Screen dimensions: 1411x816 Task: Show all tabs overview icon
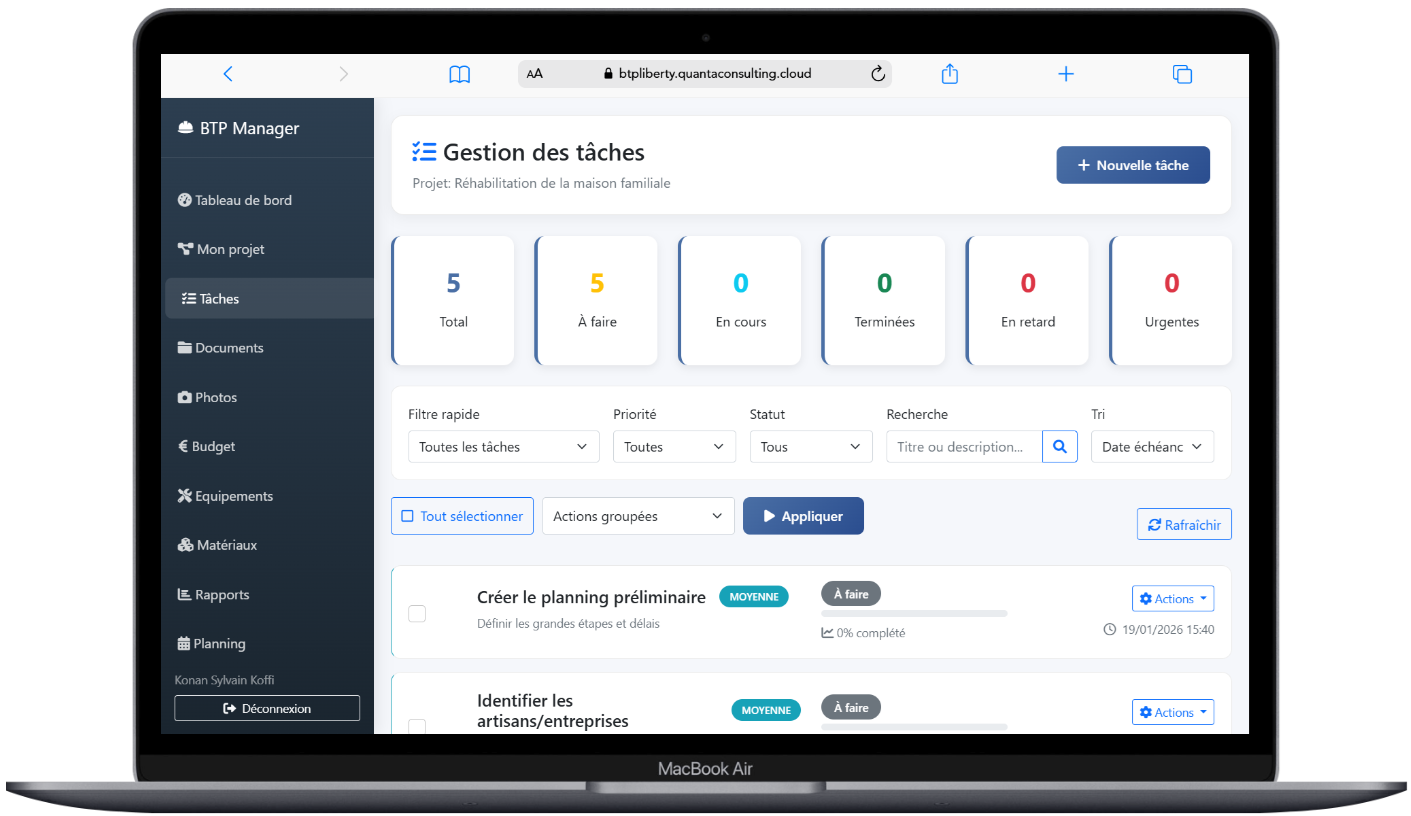click(x=1182, y=74)
